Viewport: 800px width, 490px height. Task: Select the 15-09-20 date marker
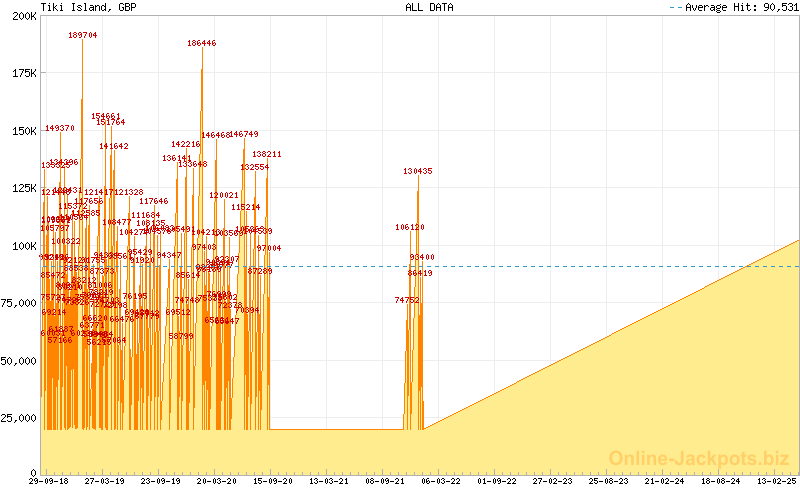tap(274, 482)
